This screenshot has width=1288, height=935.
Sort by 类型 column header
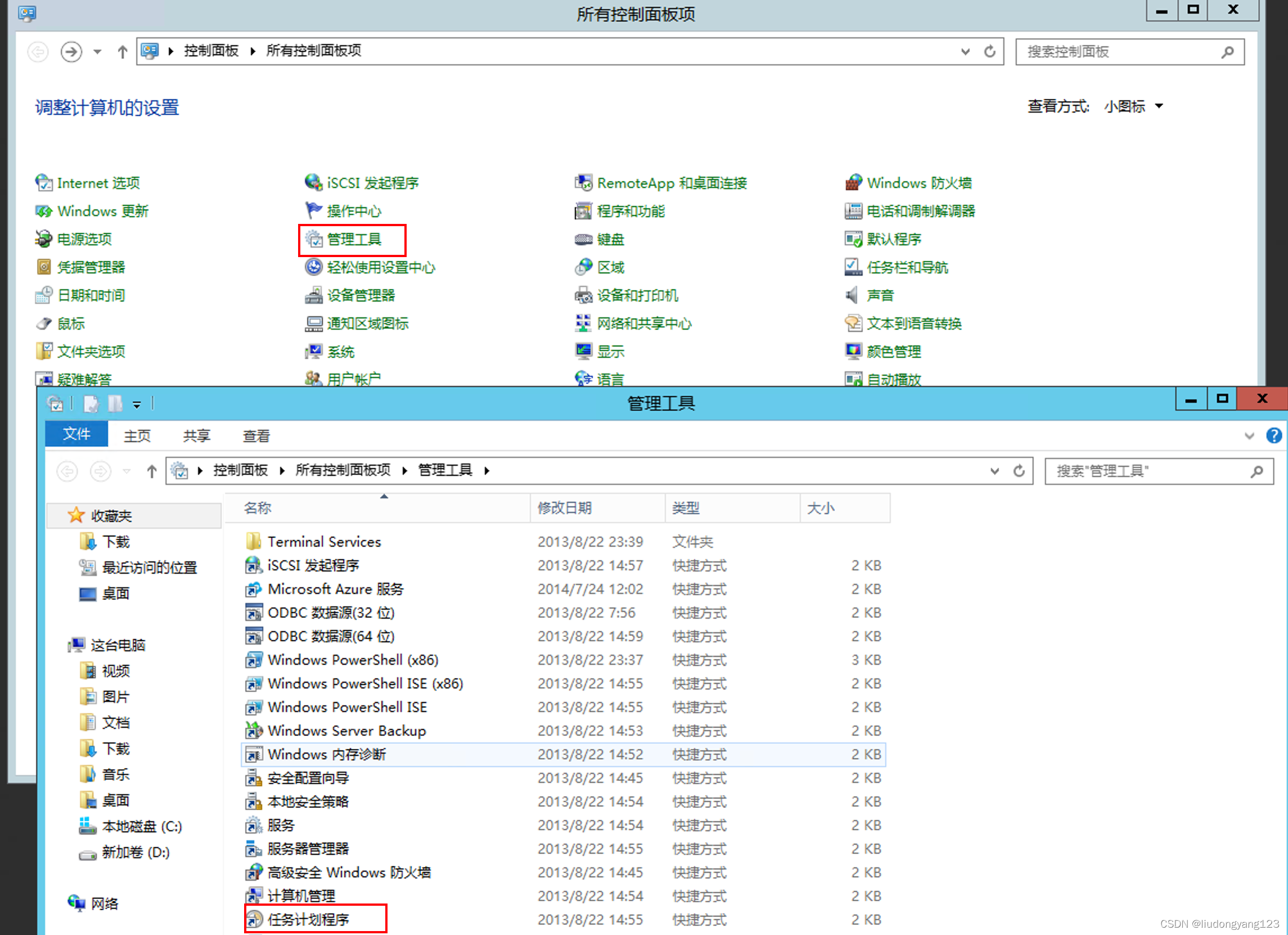733,508
